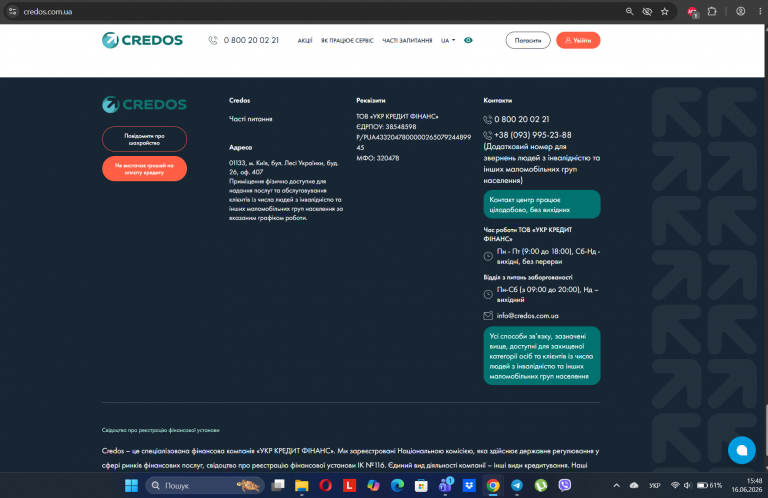Open the red L app on taskbar
The image size is (768, 498).
coord(349,485)
